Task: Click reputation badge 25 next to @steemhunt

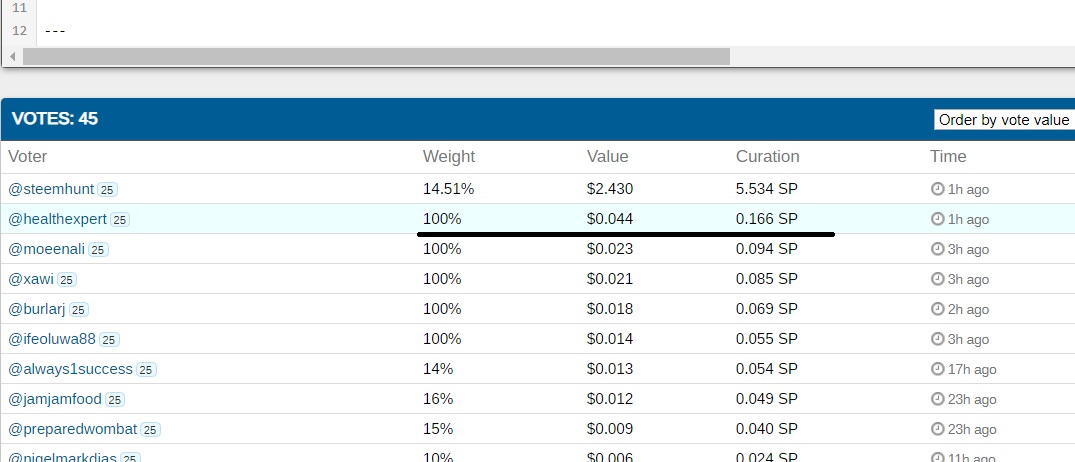Action: click(107, 190)
